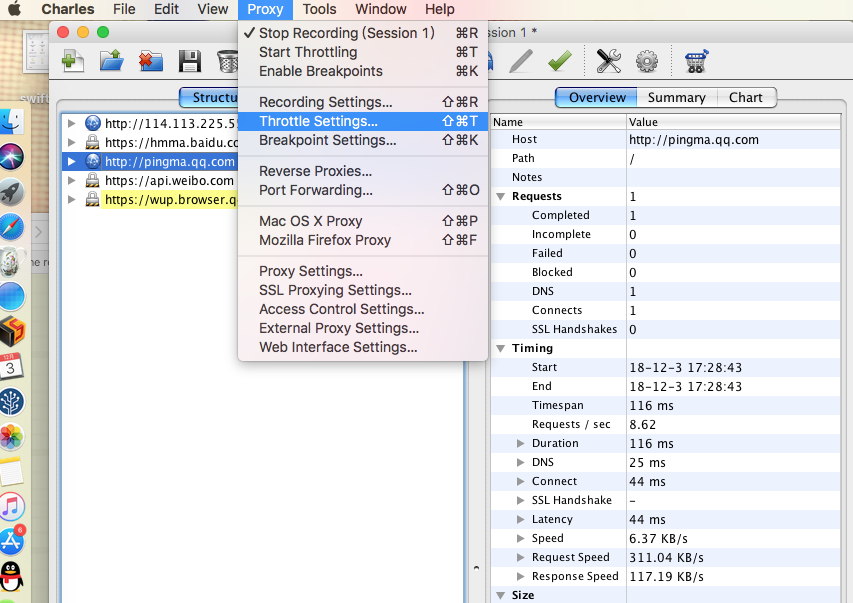Open Reverse Proxies… menu item

click(362, 171)
